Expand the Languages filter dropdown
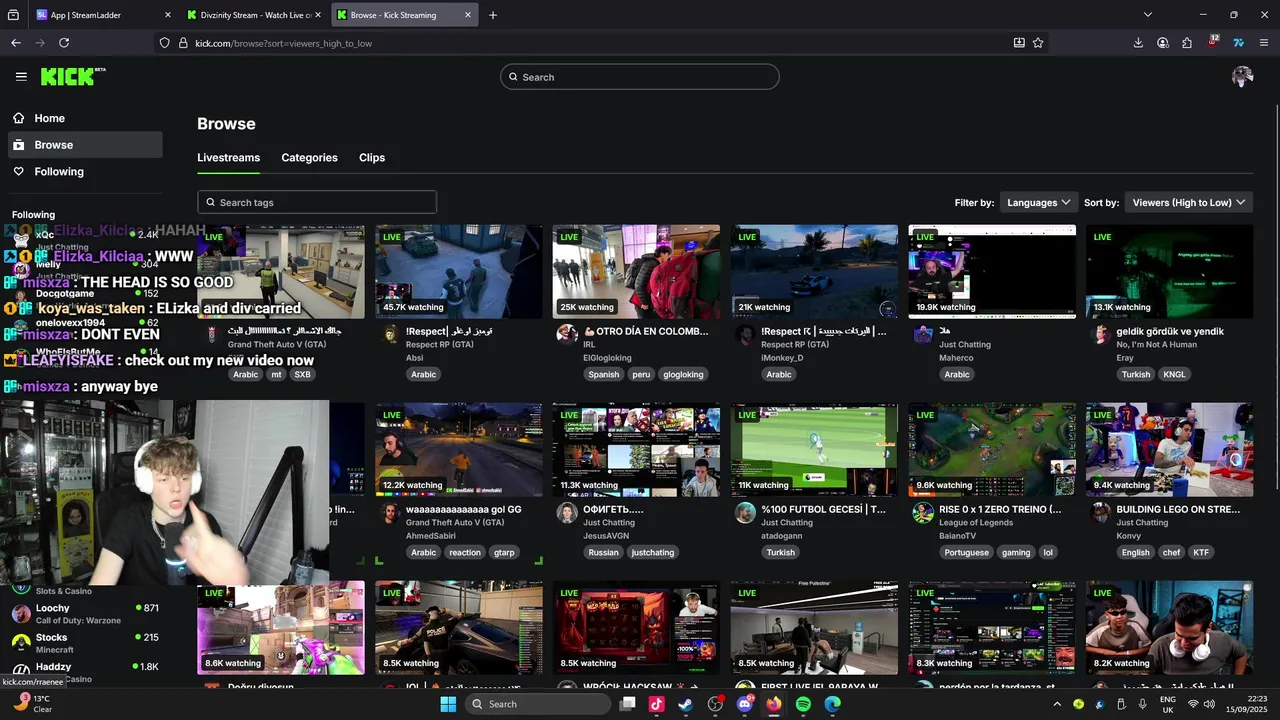1280x720 pixels. [x=1039, y=202]
